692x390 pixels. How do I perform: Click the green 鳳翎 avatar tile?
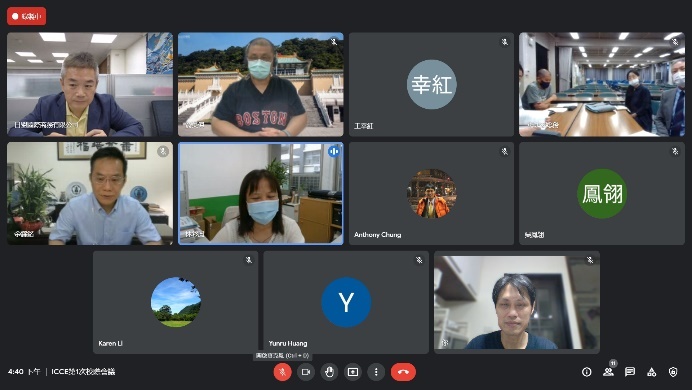[x=602, y=193]
